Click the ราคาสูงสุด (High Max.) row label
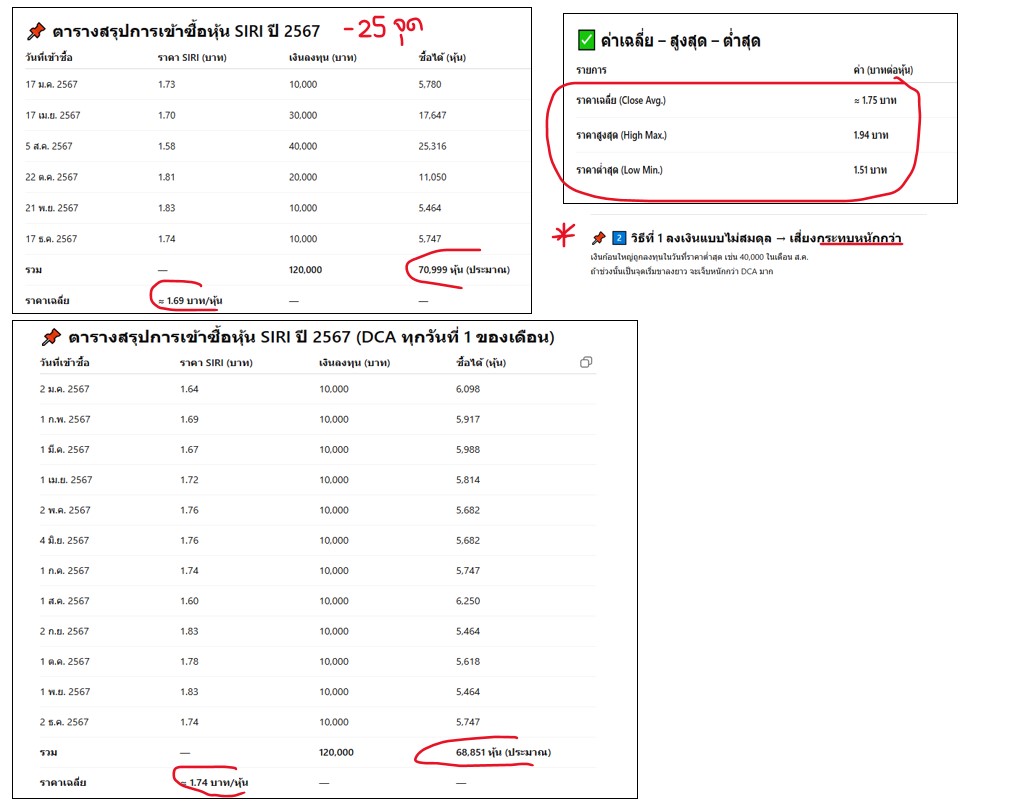The height and width of the screenshot is (807, 1019). click(621, 135)
